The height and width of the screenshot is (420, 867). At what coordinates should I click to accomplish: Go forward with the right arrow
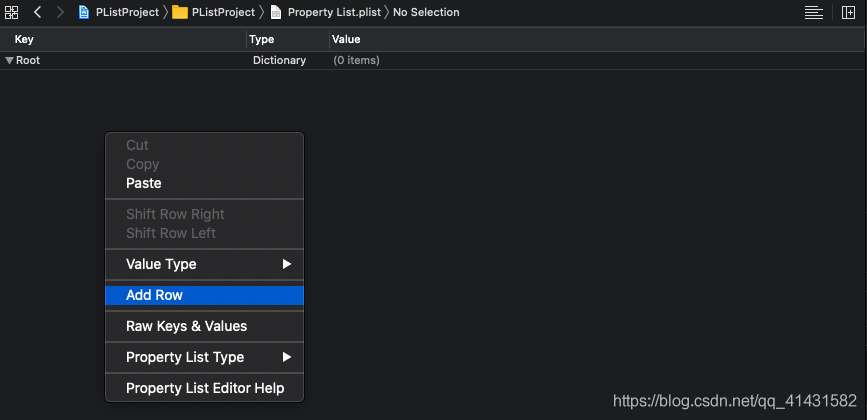click(x=60, y=12)
